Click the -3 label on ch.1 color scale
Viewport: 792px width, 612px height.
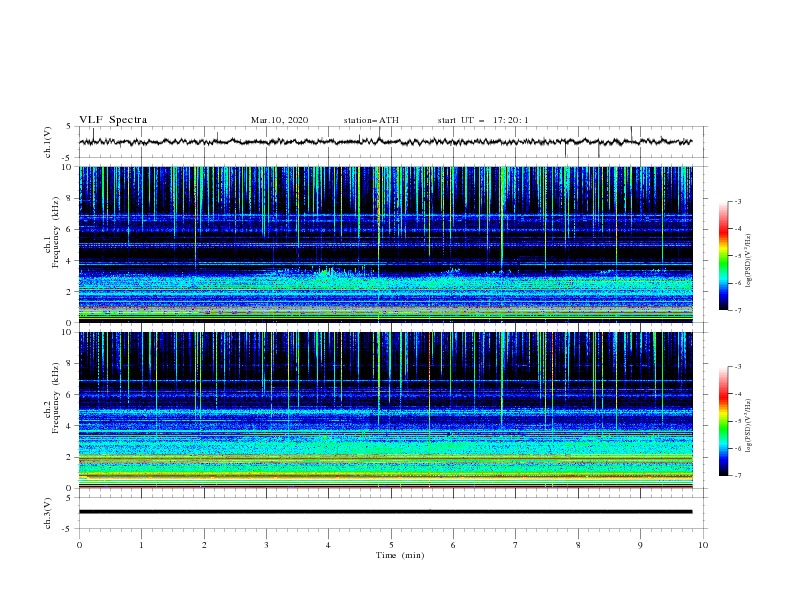738,201
